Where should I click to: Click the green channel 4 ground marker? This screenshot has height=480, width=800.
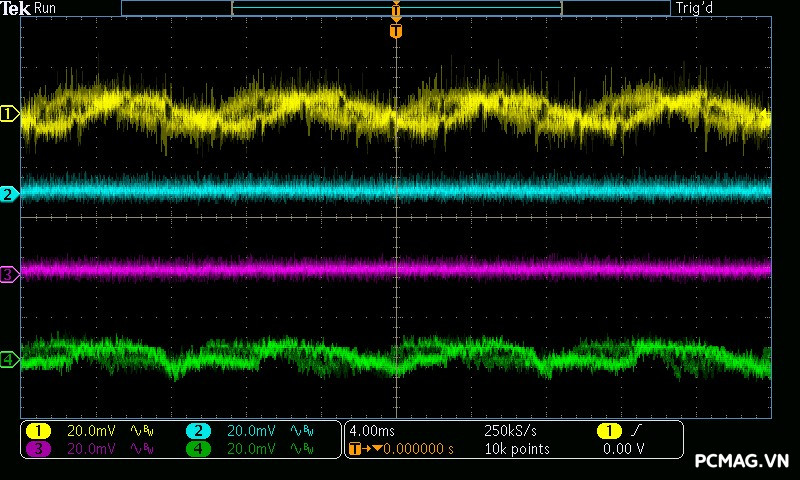click(9, 359)
